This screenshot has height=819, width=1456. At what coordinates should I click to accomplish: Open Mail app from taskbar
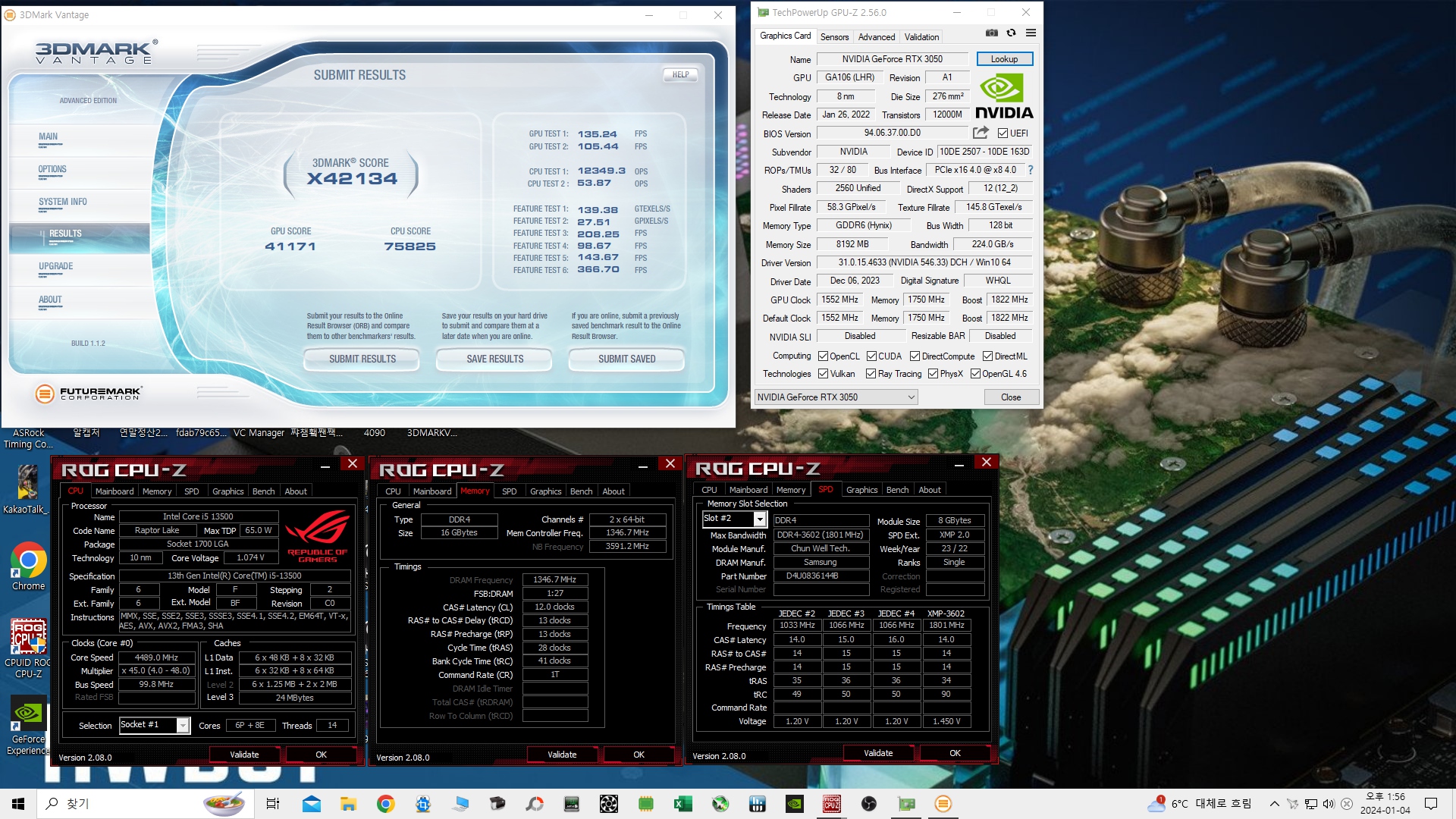pos(311,804)
